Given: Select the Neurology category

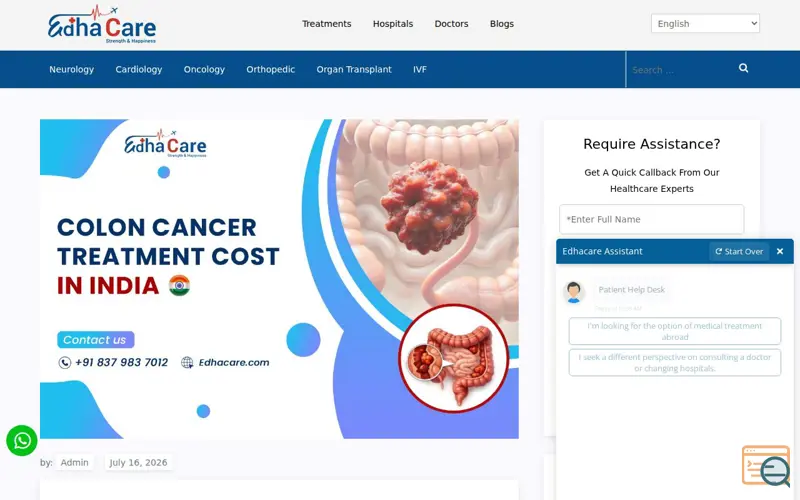Looking at the screenshot, I should (x=71, y=69).
